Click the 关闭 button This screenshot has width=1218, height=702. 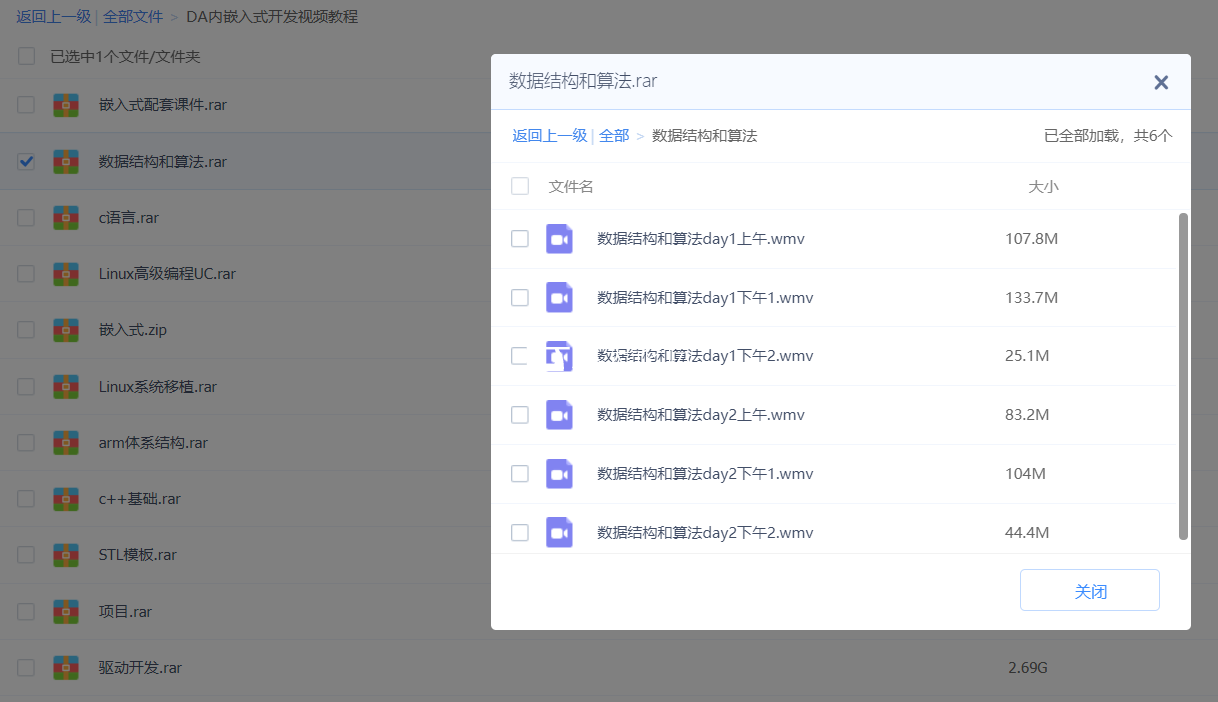coord(1089,590)
